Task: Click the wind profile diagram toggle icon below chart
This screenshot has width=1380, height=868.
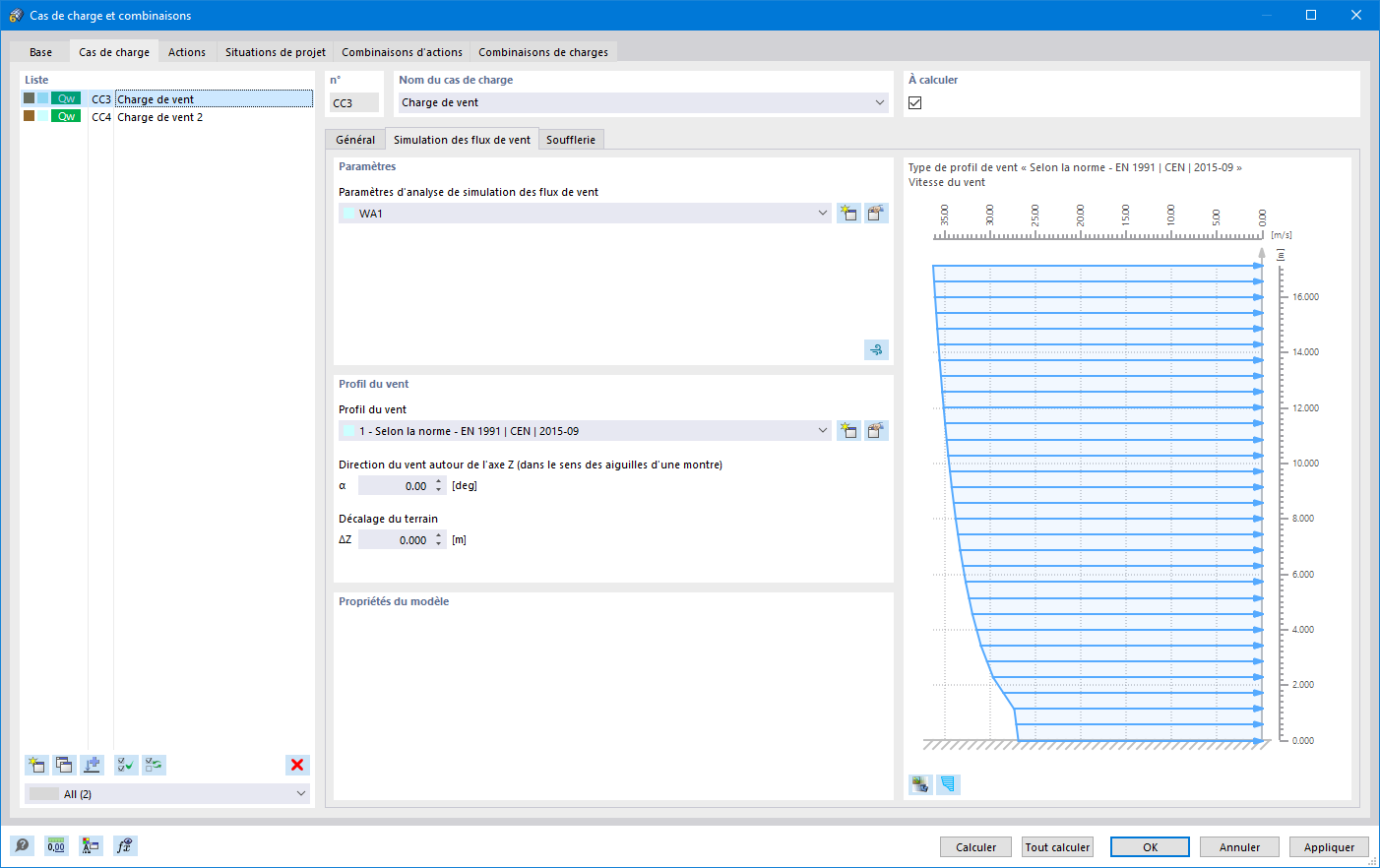Action: [948, 784]
